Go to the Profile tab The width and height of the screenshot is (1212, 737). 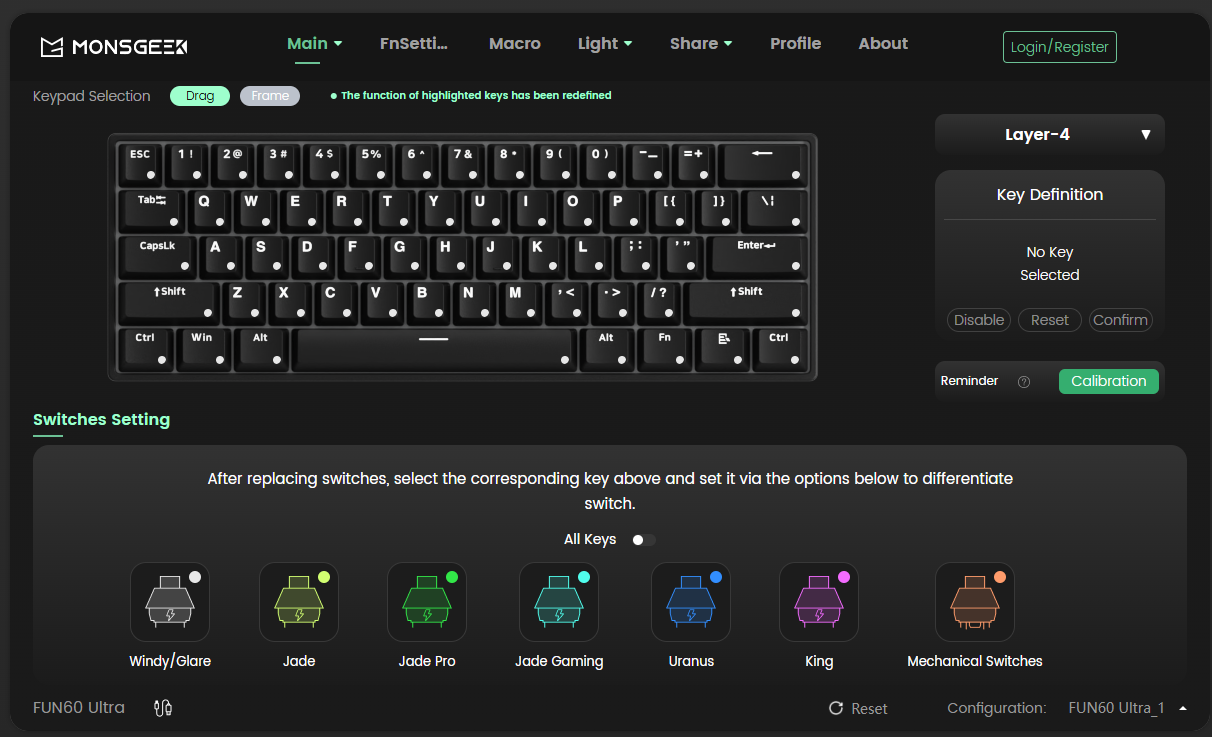[x=796, y=44]
